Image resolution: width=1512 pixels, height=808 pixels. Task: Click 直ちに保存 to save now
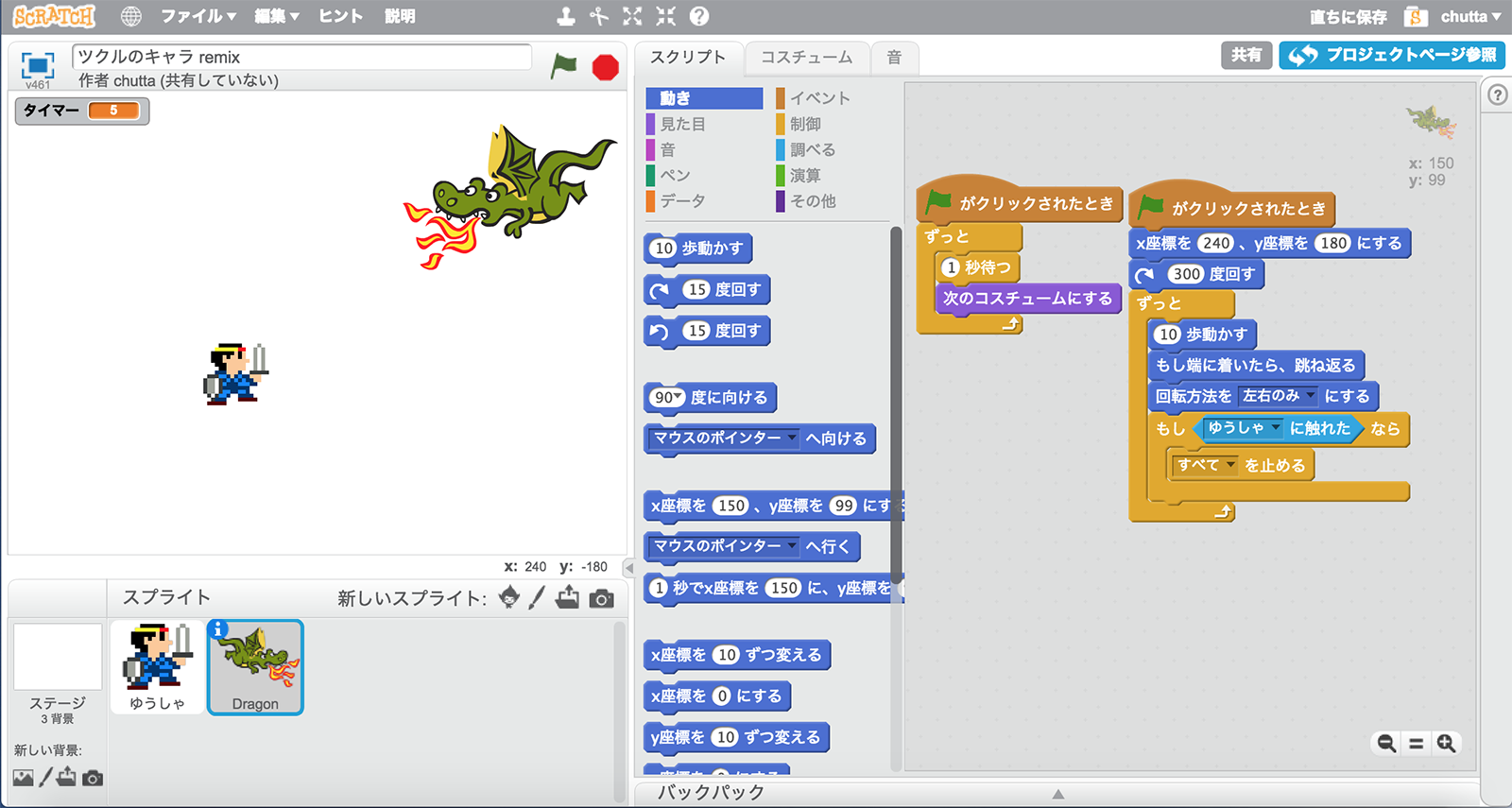pos(1349,16)
